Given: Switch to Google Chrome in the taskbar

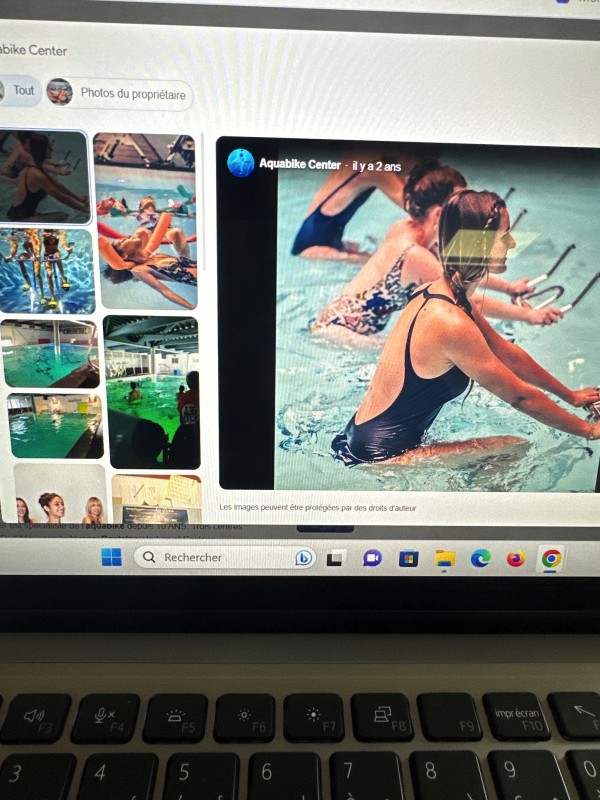Looking at the screenshot, I should [551, 558].
